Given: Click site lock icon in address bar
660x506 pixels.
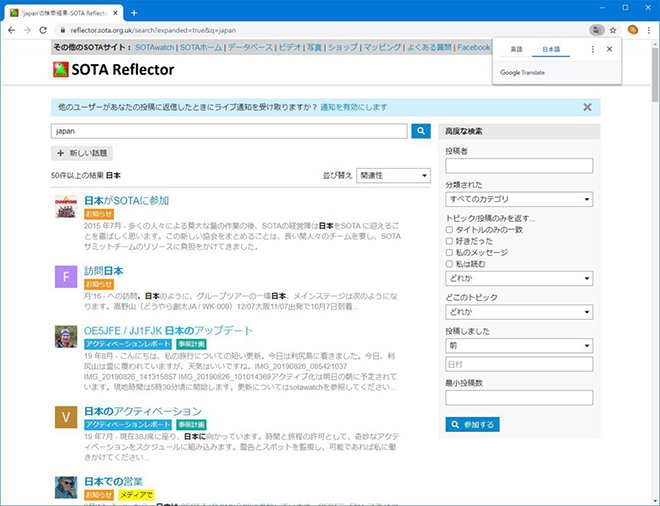Looking at the screenshot, I should pyautogui.click(x=63, y=30).
